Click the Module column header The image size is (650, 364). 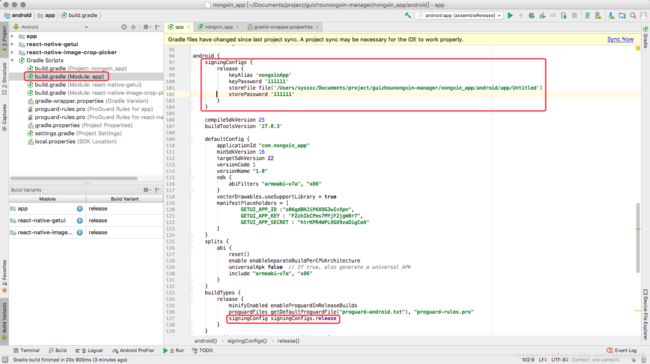47,199
